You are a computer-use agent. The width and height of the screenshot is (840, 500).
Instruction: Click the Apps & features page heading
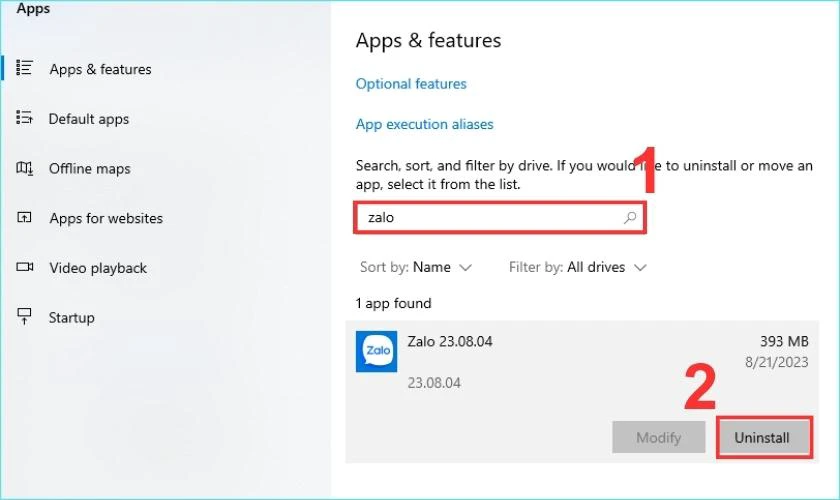point(429,41)
